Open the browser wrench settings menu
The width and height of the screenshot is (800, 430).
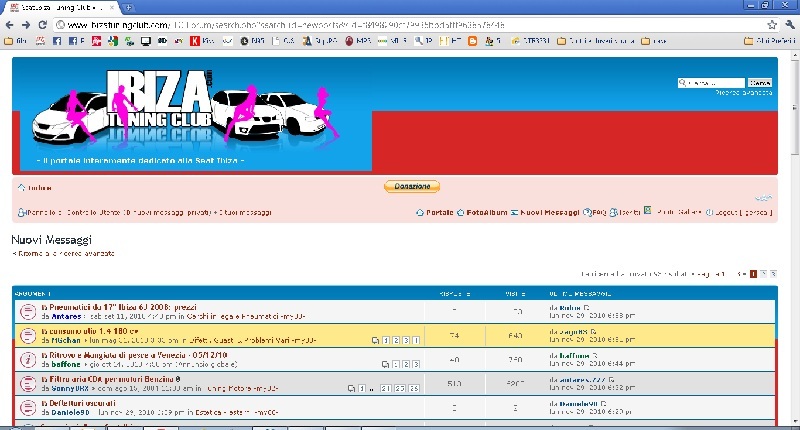[x=790, y=24]
